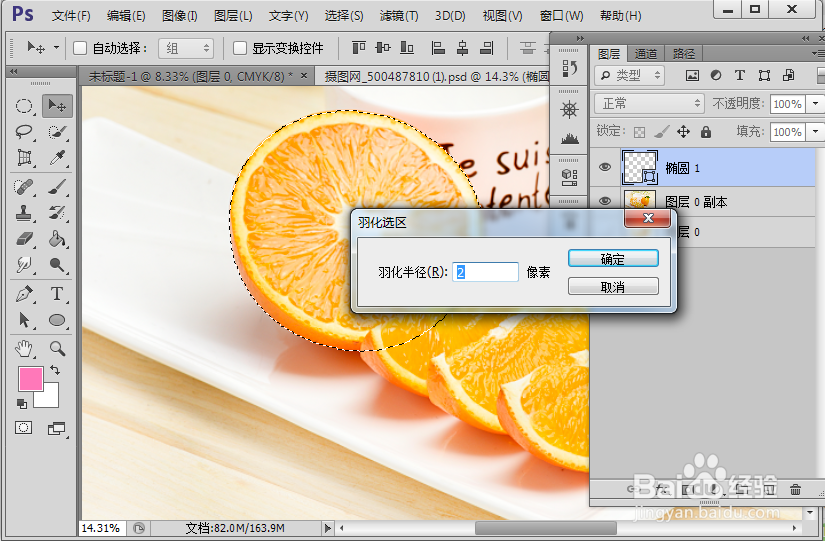
Task: Lock transparent pixels icon
Action: click(x=639, y=132)
